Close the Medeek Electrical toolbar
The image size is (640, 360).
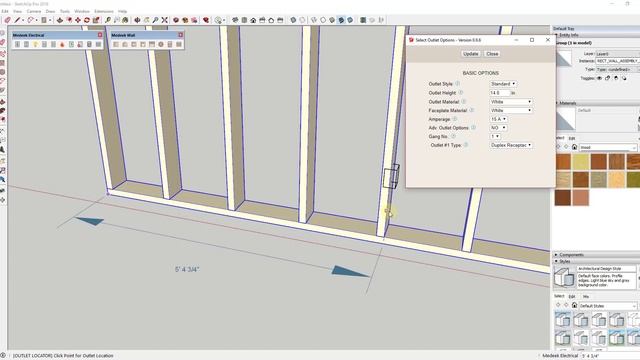click(x=100, y=35)
